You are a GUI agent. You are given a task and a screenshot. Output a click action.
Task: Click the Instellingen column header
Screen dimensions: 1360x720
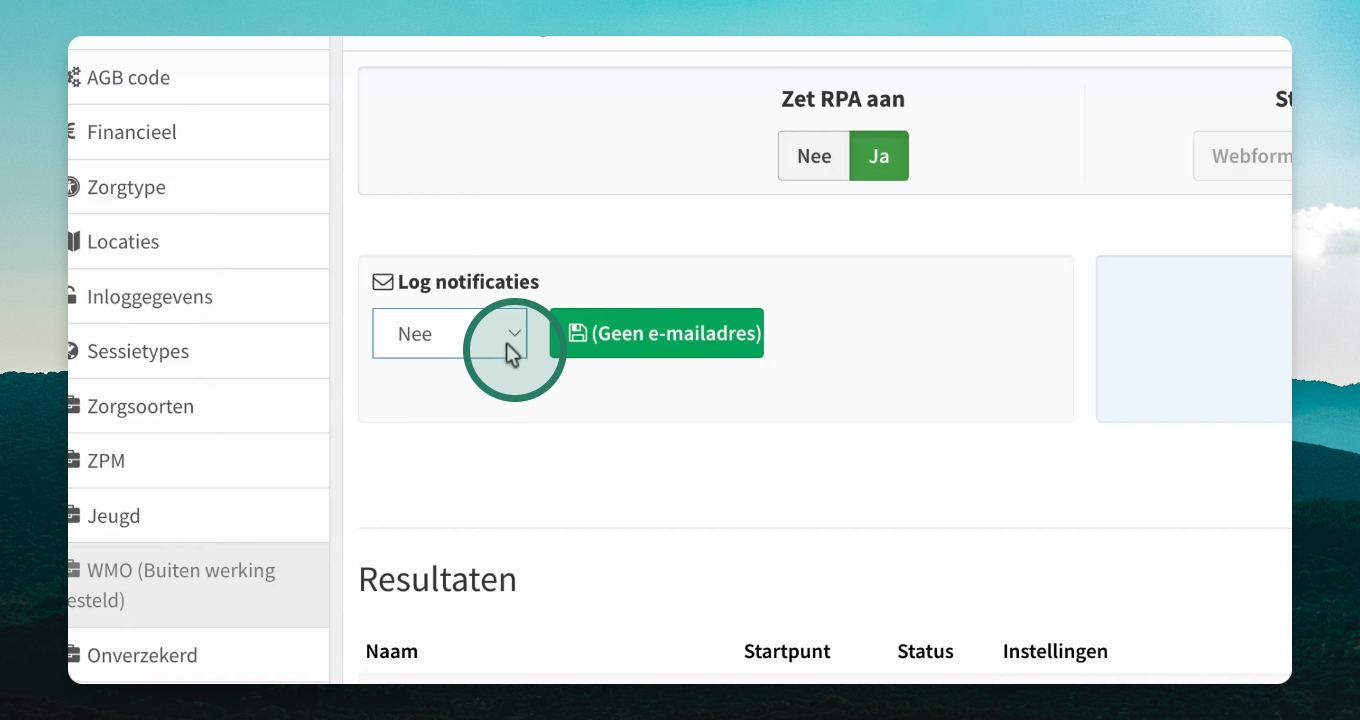coord(1055,652)
